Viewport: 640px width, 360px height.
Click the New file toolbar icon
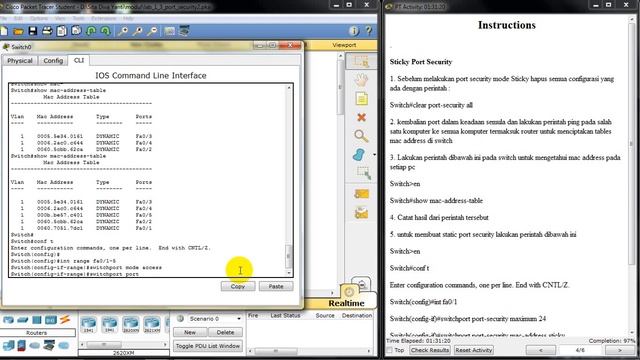point(4,31)
